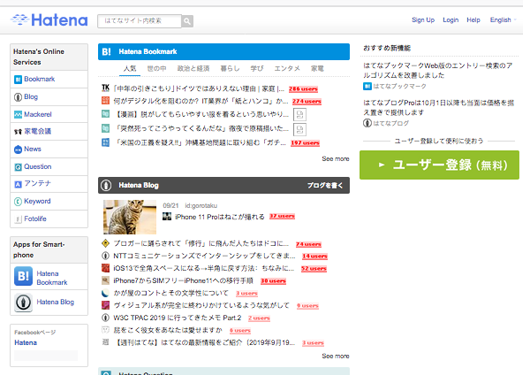
Task: Open the はてなブログPro price announcement
Action: pyautogui.click(x=439, y=107)
